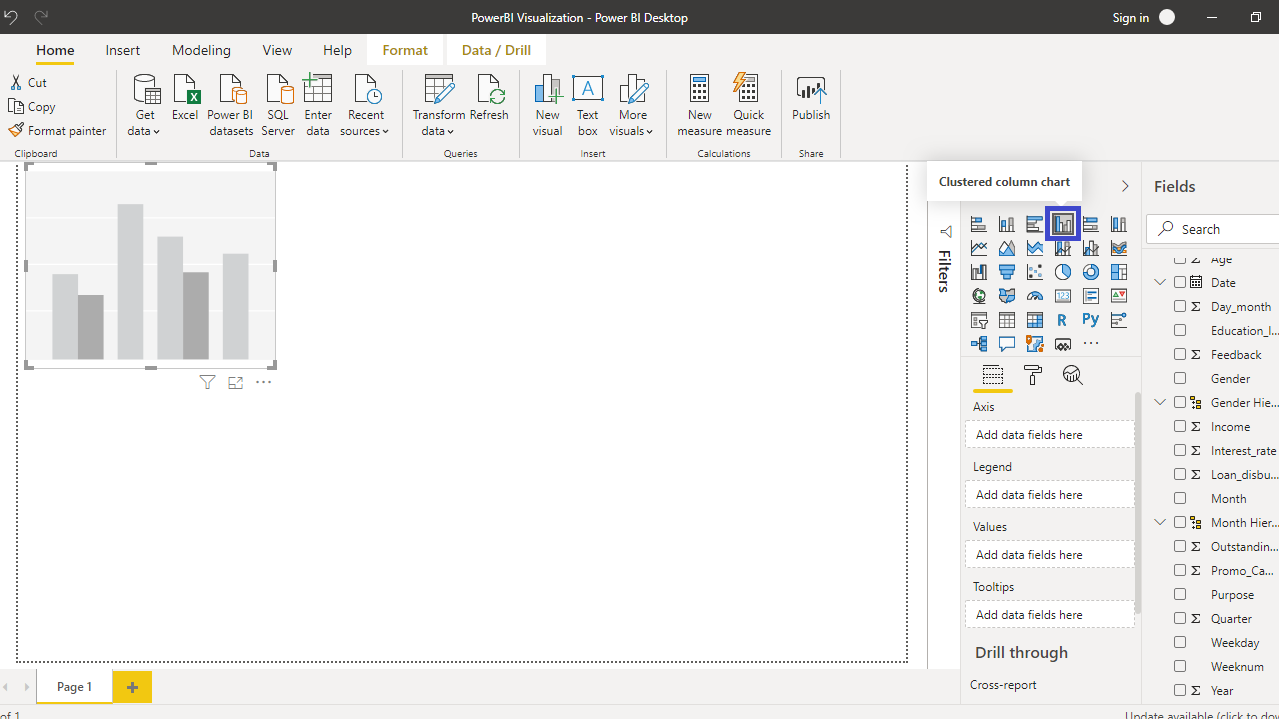Open the Data / Drill ribbon tab
This screenshot has width=1279, height=719.
(496, 50)
